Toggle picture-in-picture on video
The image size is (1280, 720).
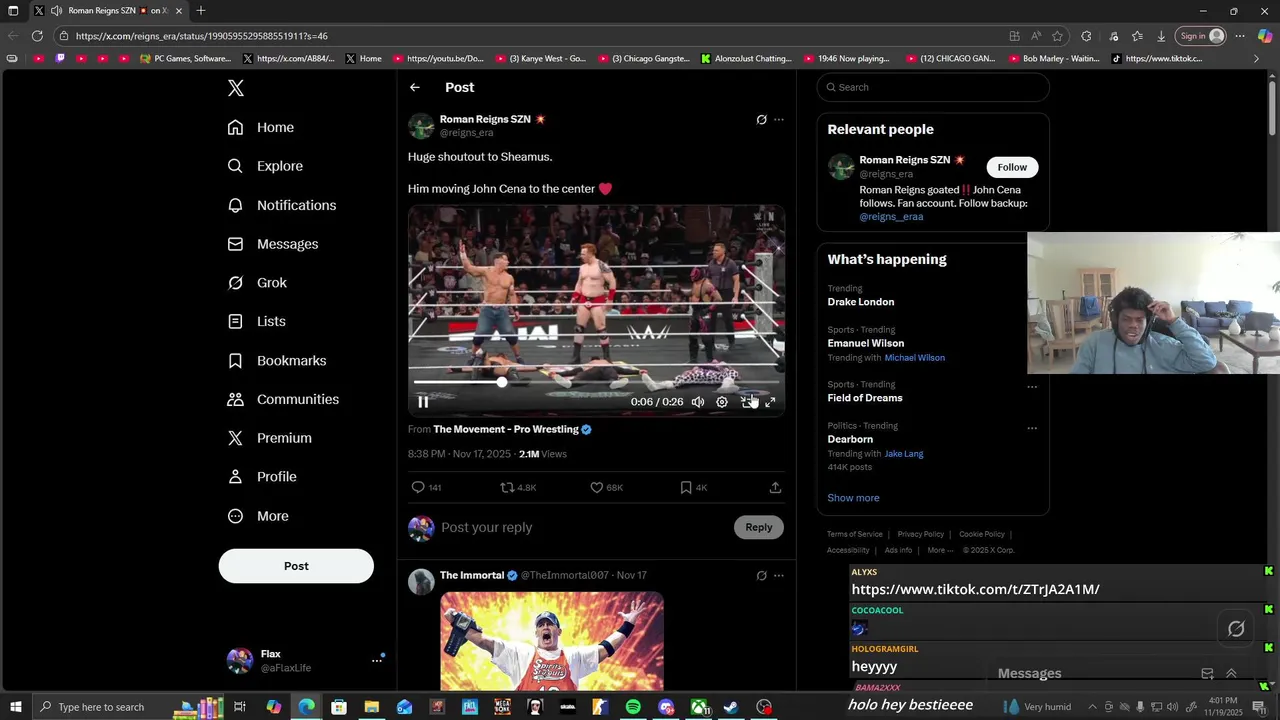pyautogui.click(x=746, y=402)
